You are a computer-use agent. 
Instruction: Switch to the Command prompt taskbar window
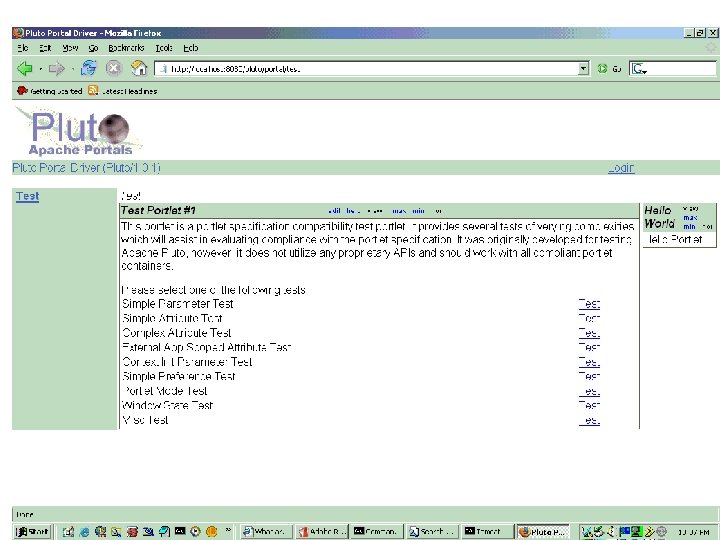tap(377, 531)
